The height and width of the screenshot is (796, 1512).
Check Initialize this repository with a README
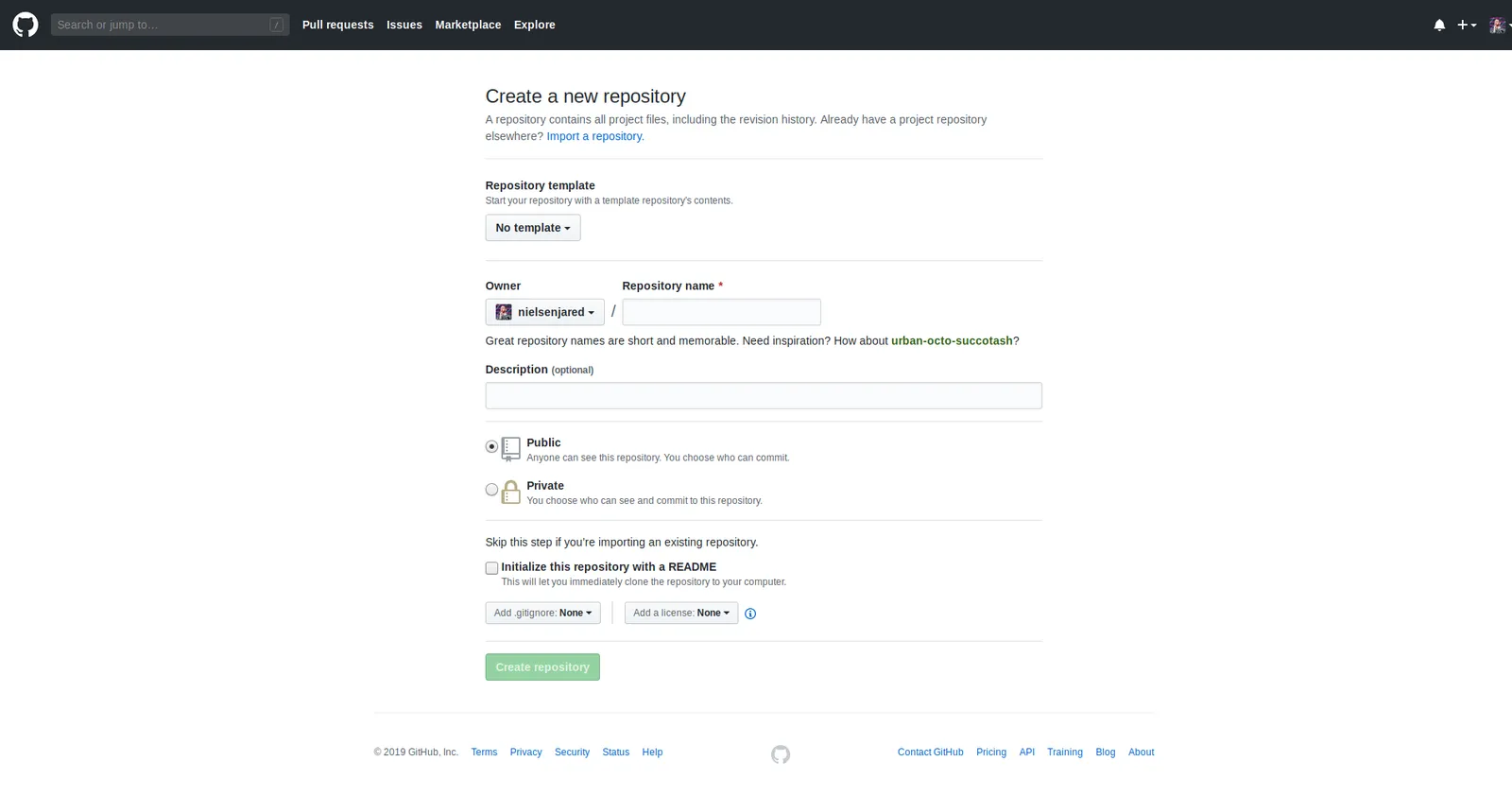(x=491, y=568)
